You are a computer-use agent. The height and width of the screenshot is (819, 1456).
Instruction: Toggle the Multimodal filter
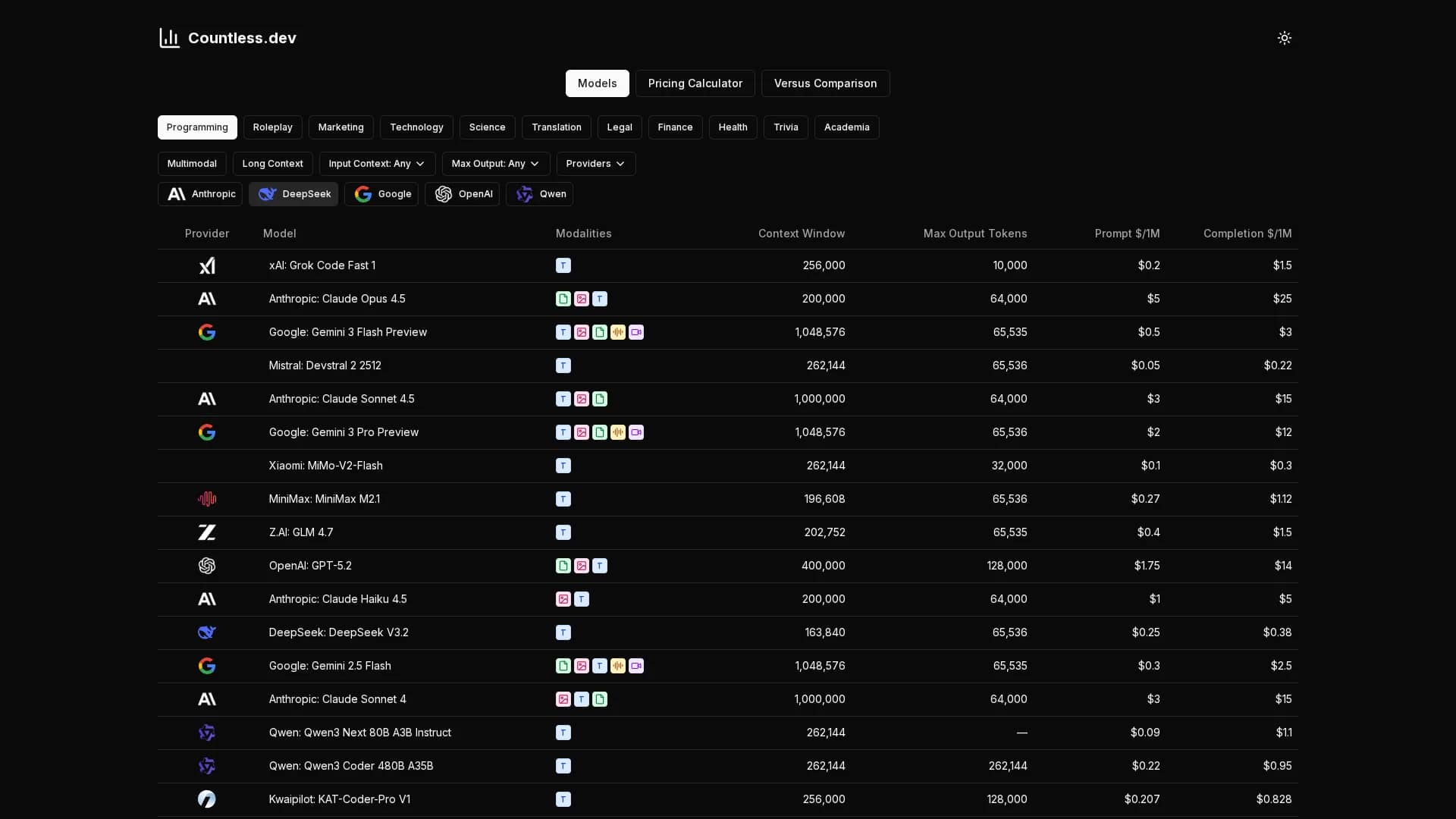coord(192,164)
